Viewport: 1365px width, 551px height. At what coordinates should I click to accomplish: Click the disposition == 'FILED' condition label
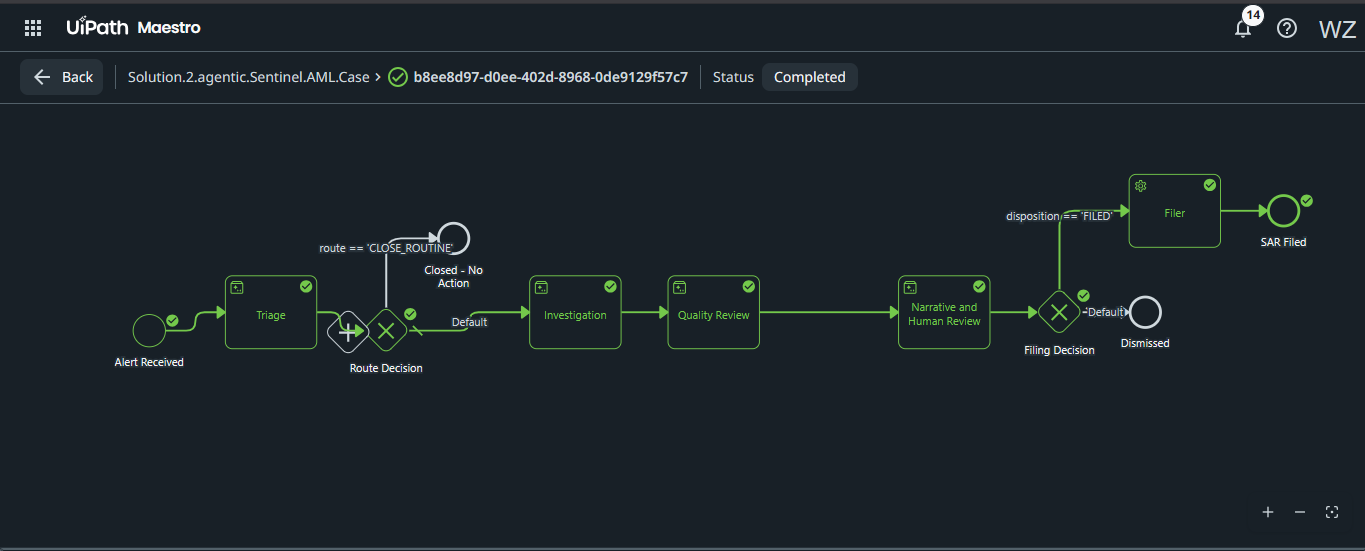click(x=1059, y=216)
